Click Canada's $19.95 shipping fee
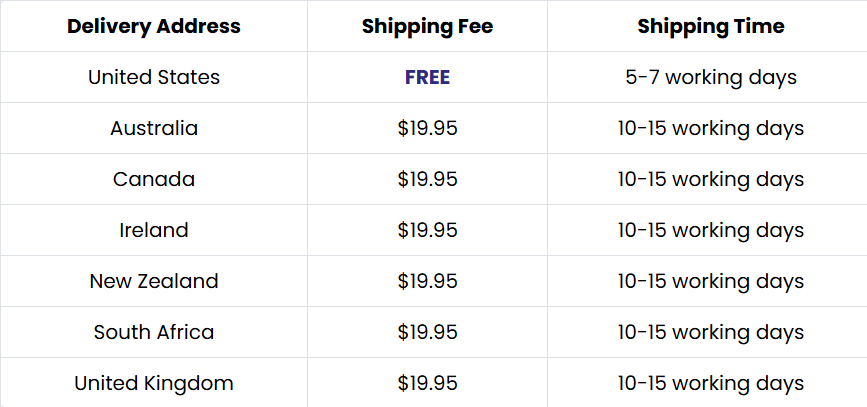The image size is (867, 407). (x=427, y=179)
